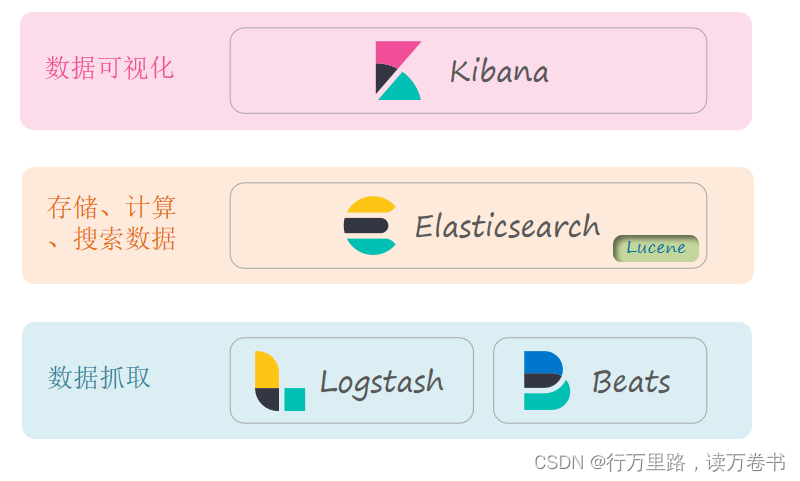This screenshot has width=800, height=481.
Task: Click the green Lucene badge
Action: pyautogui.click(x=656, y=248)
